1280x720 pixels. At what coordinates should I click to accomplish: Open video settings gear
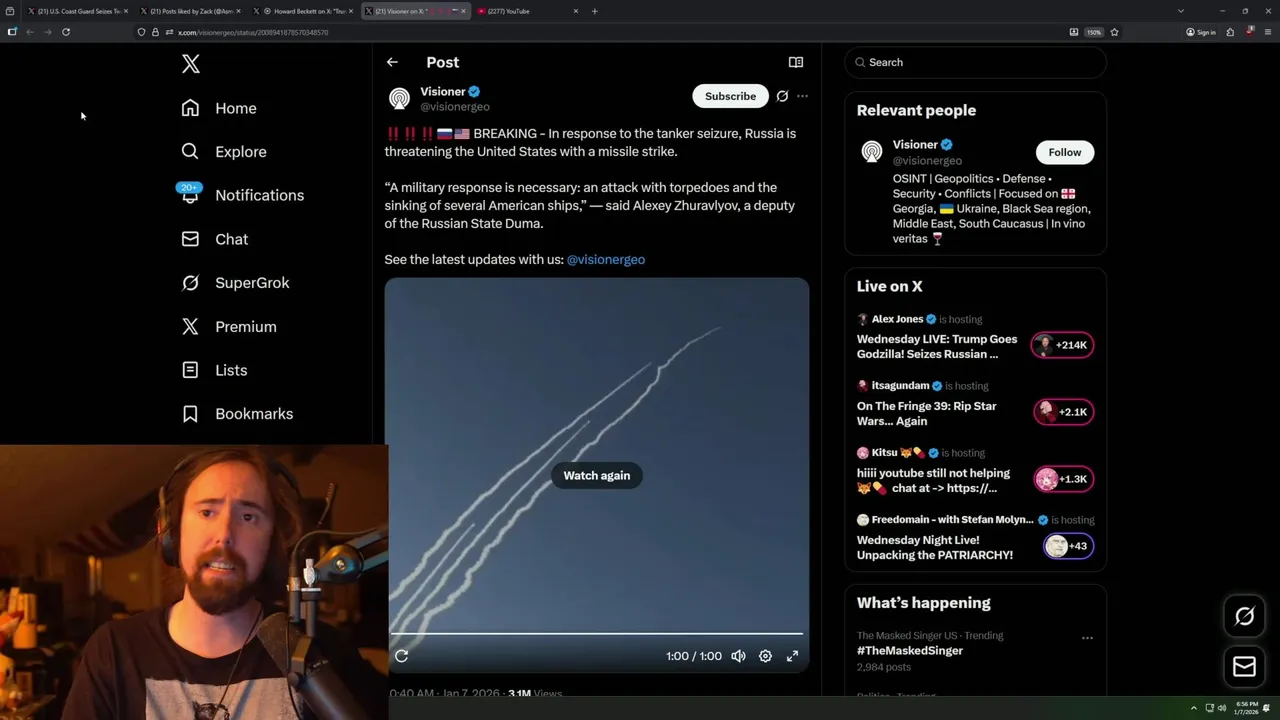click(765, 656)
